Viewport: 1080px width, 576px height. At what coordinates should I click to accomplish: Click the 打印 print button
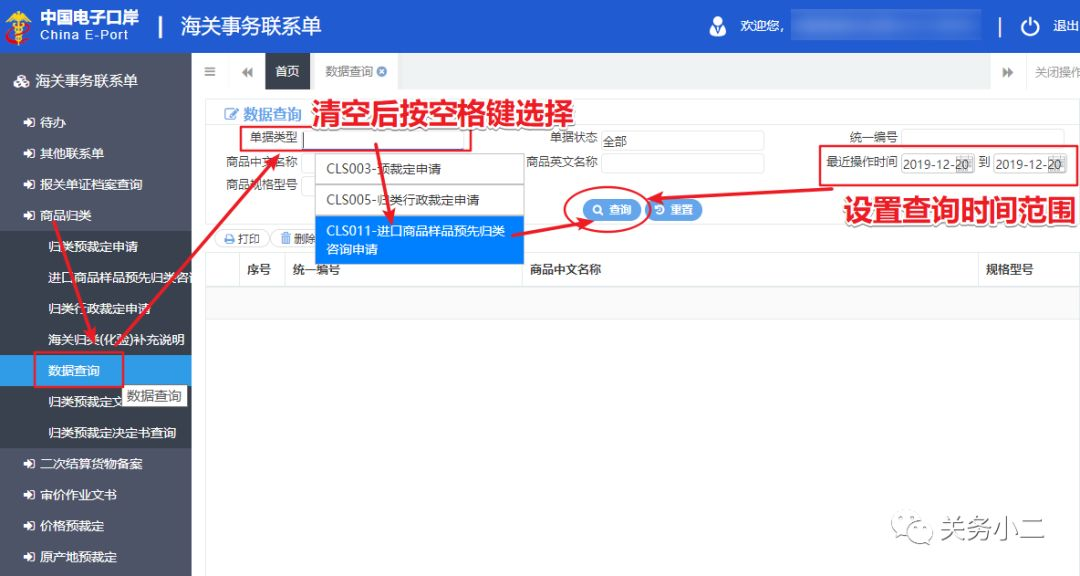[x=242, y=239]
